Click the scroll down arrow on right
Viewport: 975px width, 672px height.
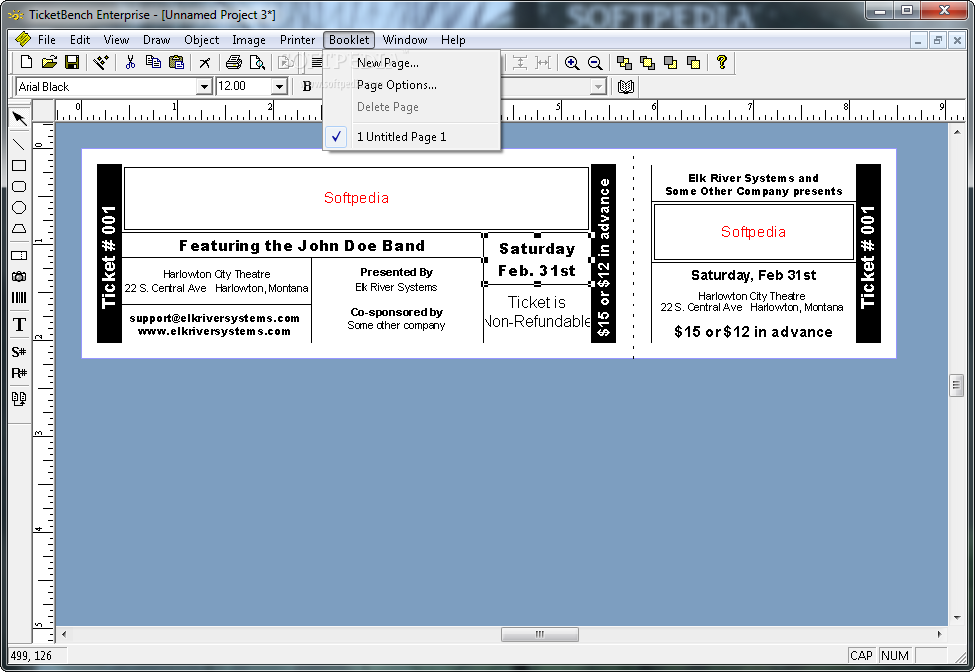click(956, 618)
